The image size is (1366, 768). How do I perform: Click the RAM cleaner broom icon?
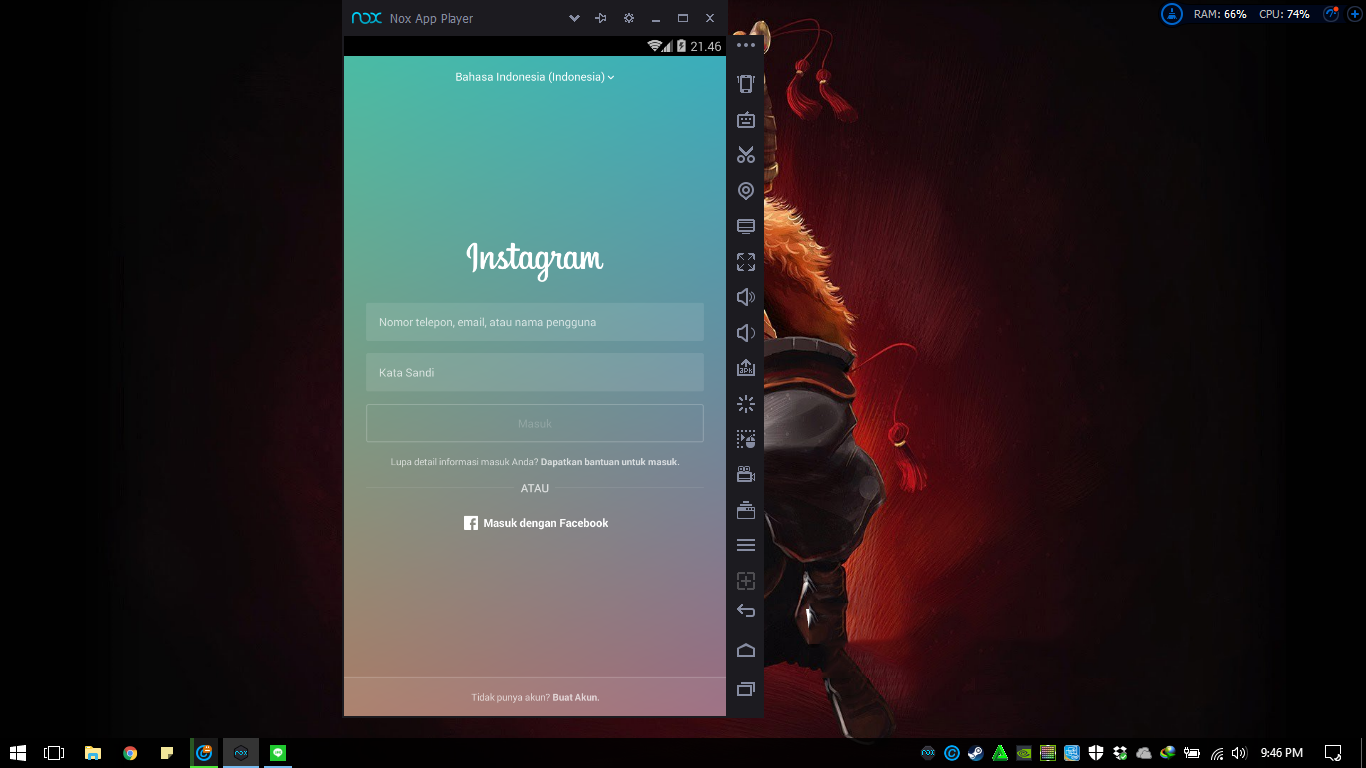(x=1172, y=14)
